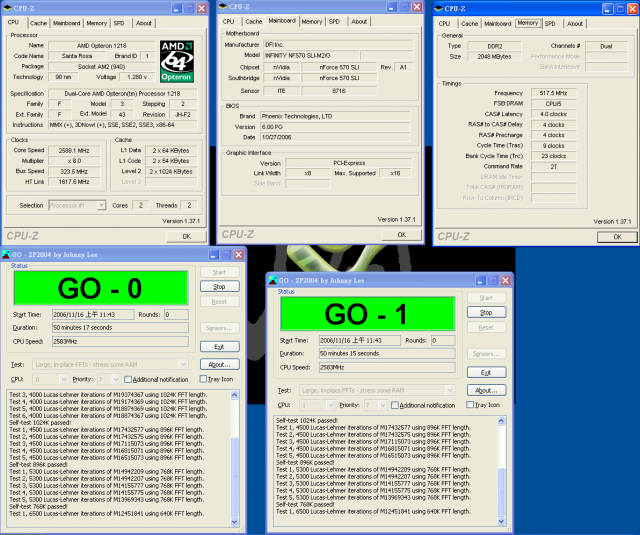The image size is (640, 535).
Task: Close the GO - 0 SP2004 window
Action: coord(239,255)
